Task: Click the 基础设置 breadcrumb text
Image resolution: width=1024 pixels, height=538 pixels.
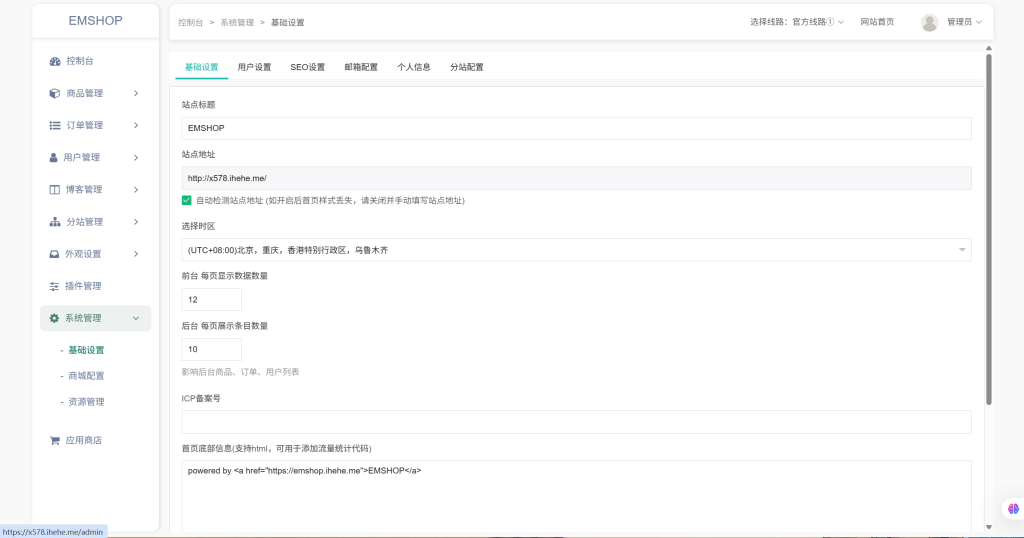Action: 287,22
